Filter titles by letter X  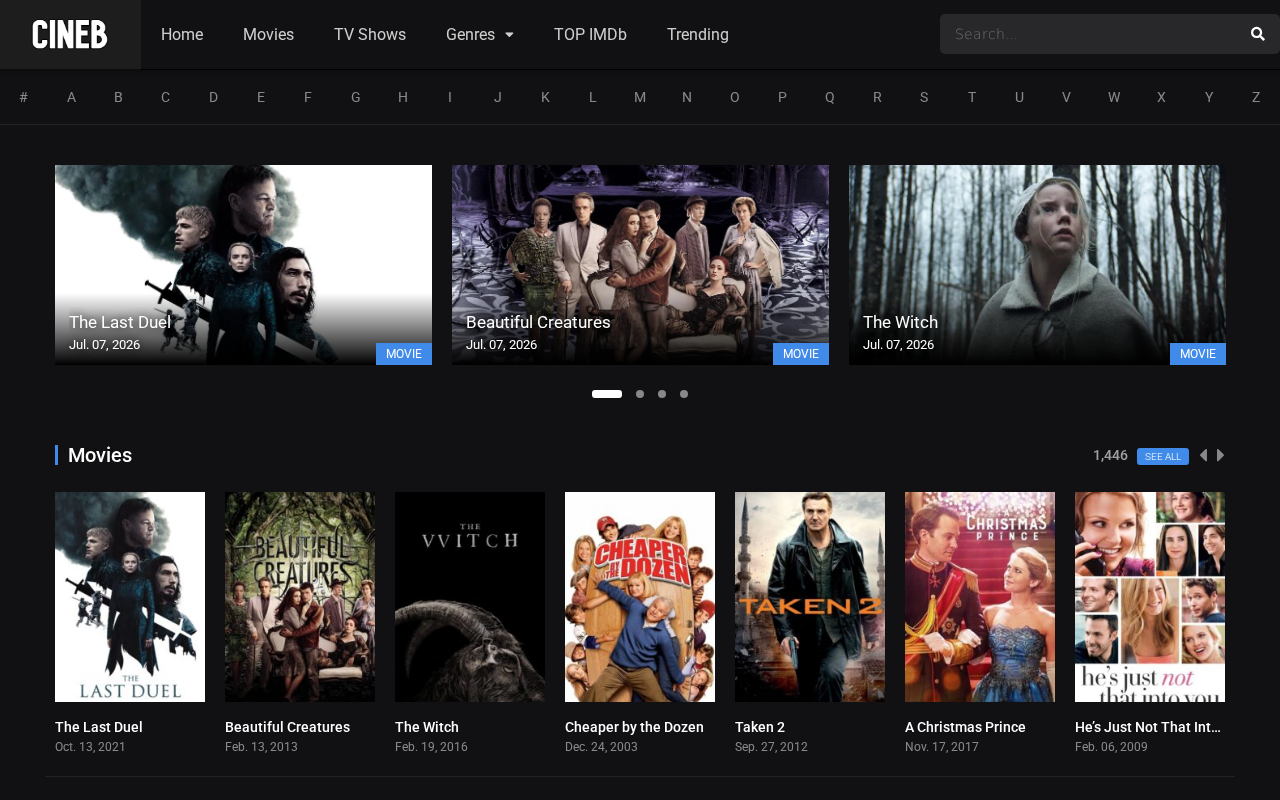point(1161,97)
